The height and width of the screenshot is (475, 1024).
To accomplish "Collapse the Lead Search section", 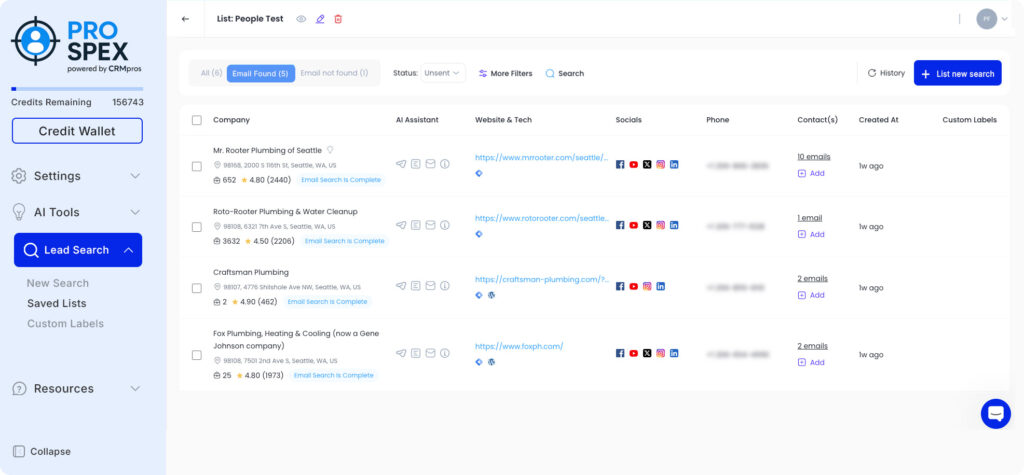I will [78, 250].
